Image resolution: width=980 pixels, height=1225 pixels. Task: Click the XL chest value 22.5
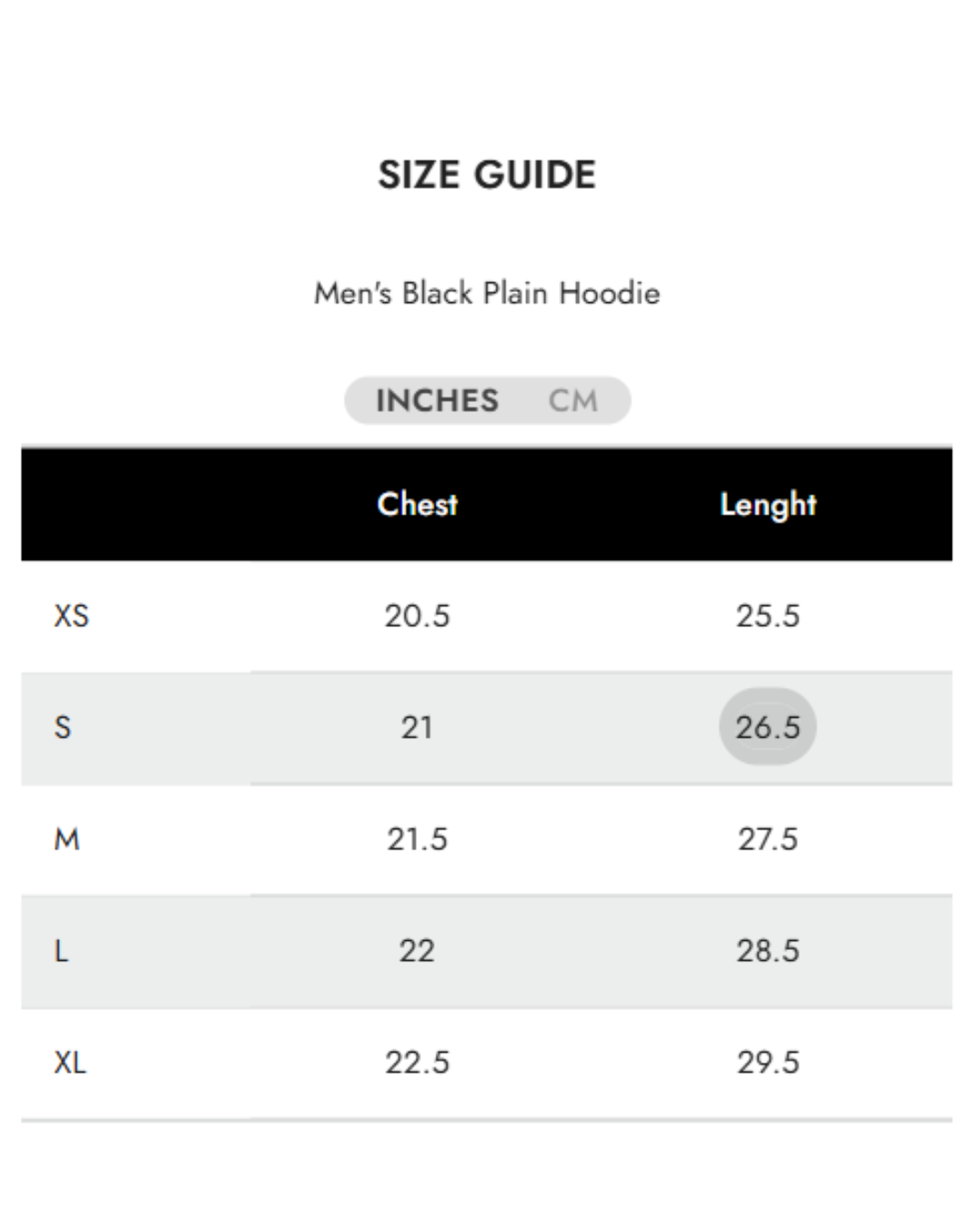417,1063
